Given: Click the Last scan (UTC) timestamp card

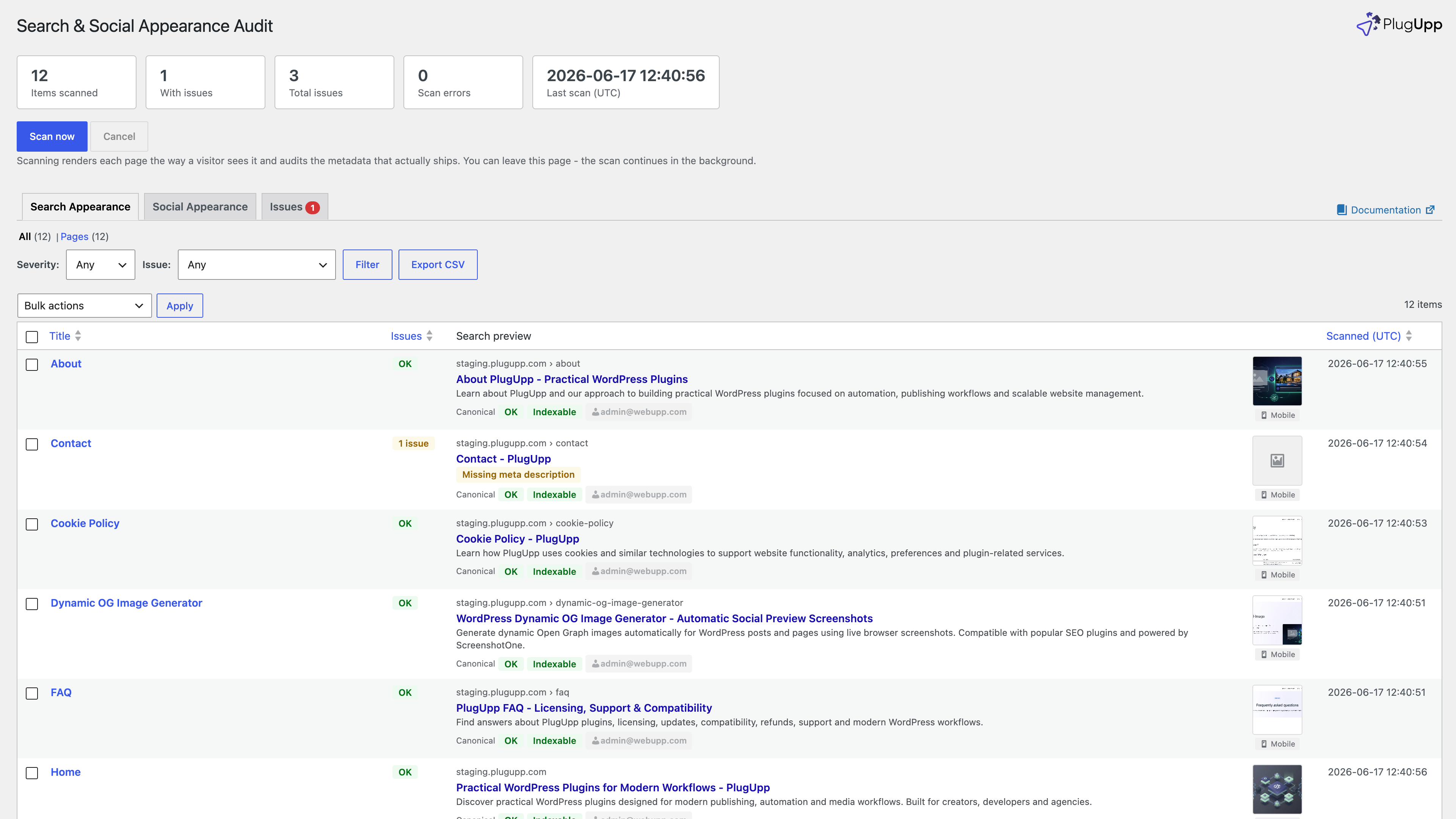Looking at the screenshot, I should pyautogui.click(x=626, y=83).
